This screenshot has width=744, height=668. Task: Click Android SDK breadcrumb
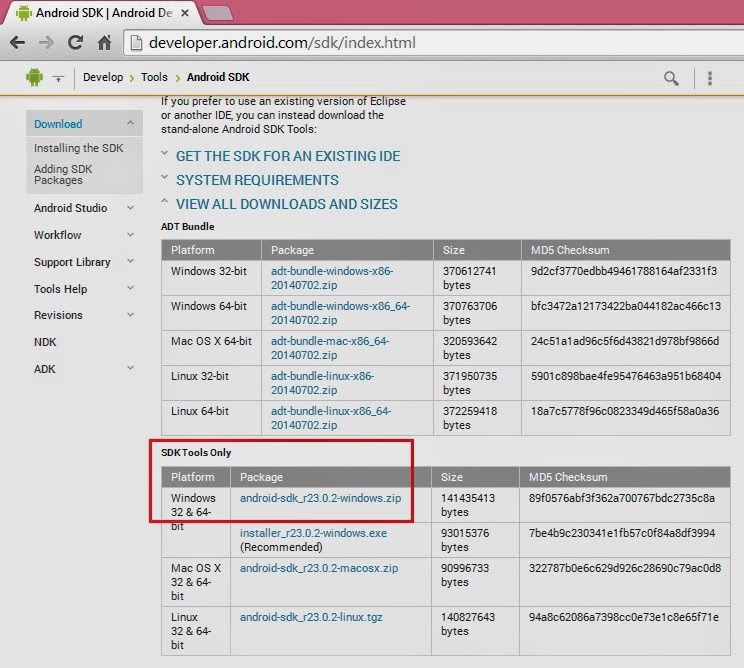pyautogui.click(x=218, y=77)
